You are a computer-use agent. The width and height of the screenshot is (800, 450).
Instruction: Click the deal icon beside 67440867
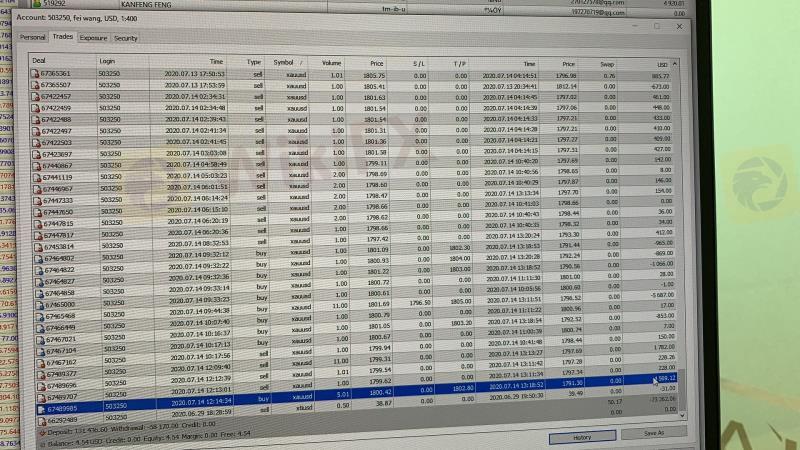coord(36,166)
